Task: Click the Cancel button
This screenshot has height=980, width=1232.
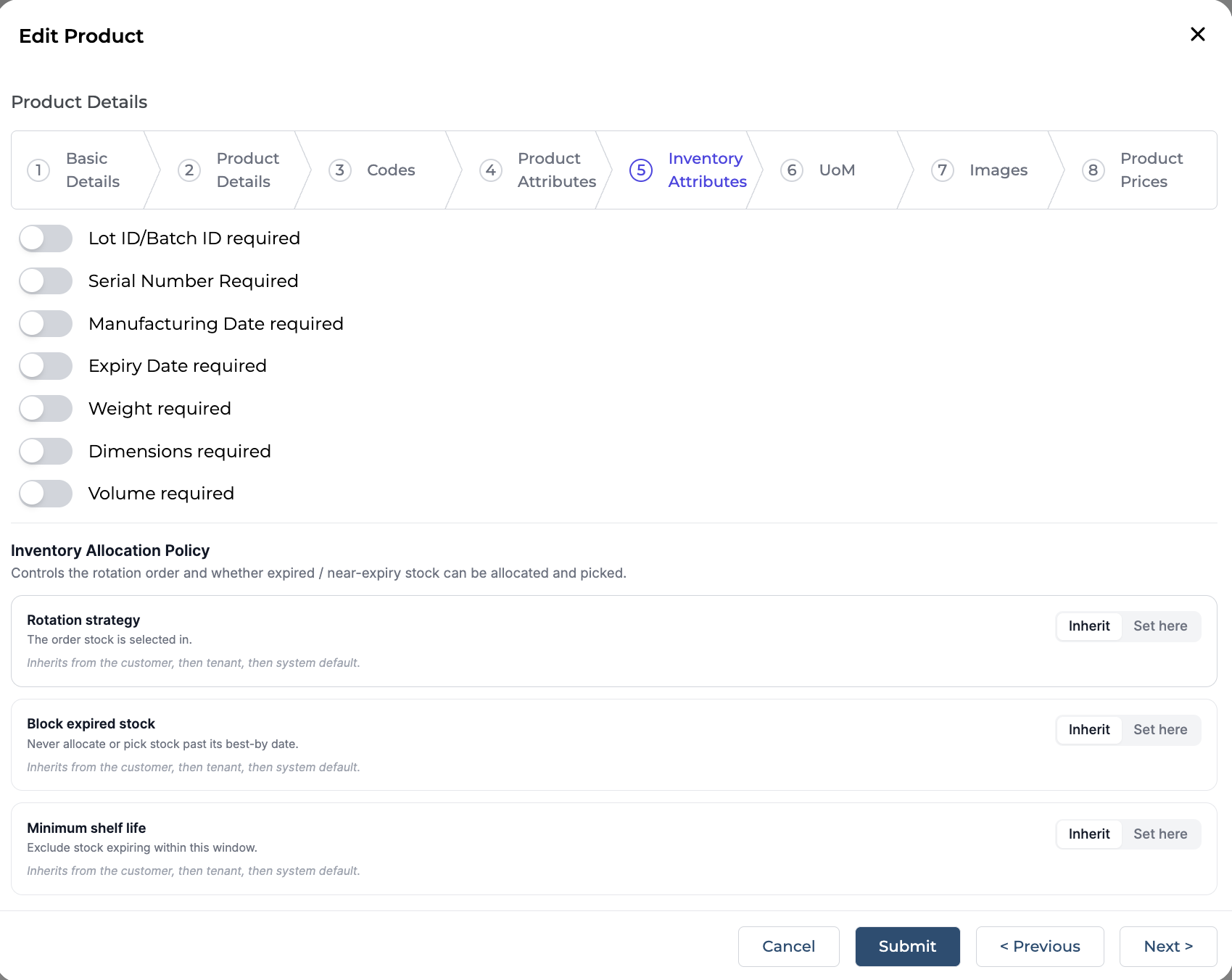Action: point(789,947)
